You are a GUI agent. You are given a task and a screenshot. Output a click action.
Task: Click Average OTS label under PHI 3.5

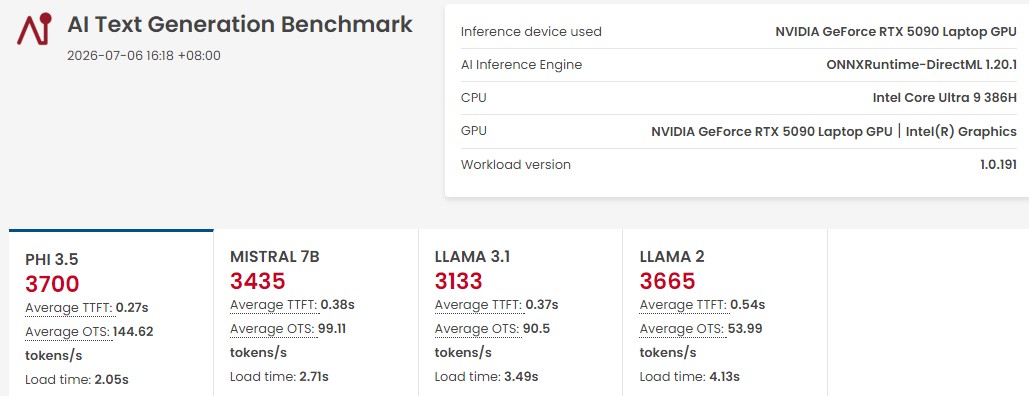pyautogui.click(x=68, y=332)
